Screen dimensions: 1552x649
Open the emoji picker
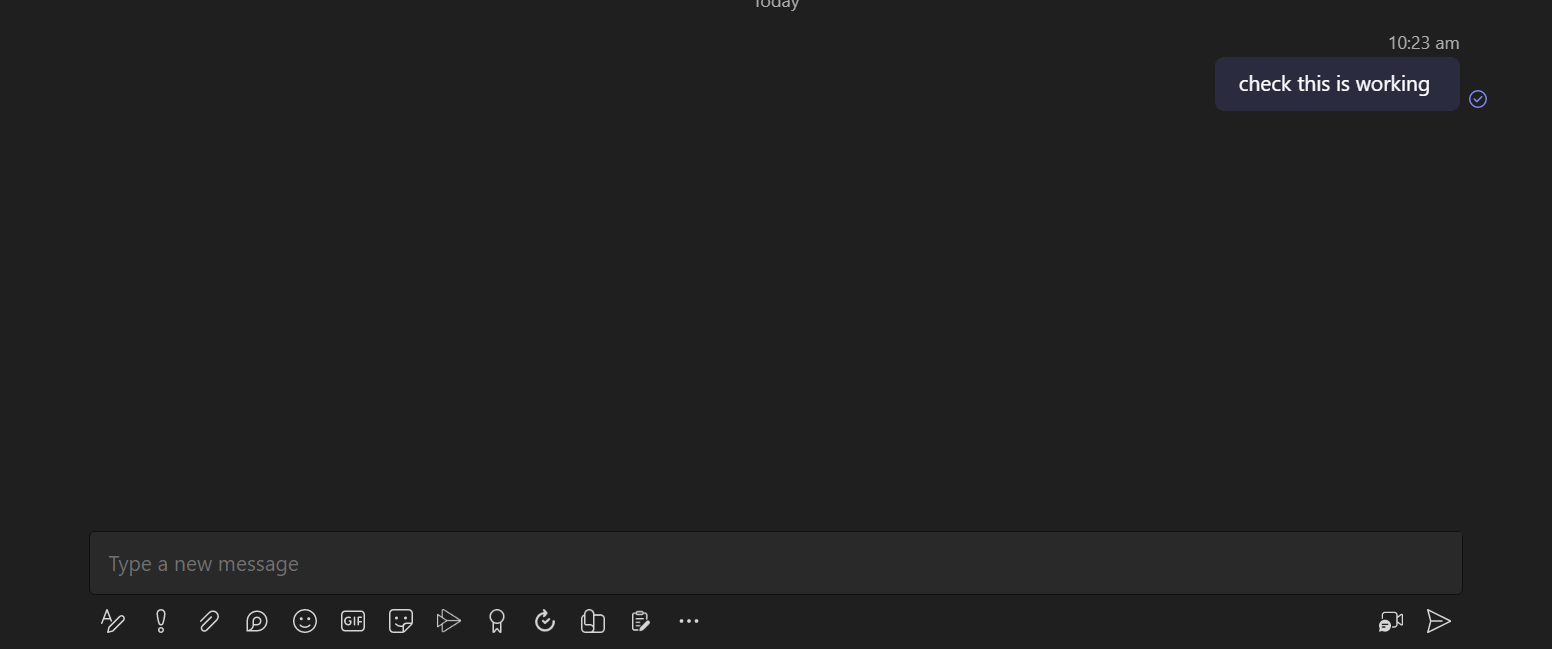tap(305, 621)
